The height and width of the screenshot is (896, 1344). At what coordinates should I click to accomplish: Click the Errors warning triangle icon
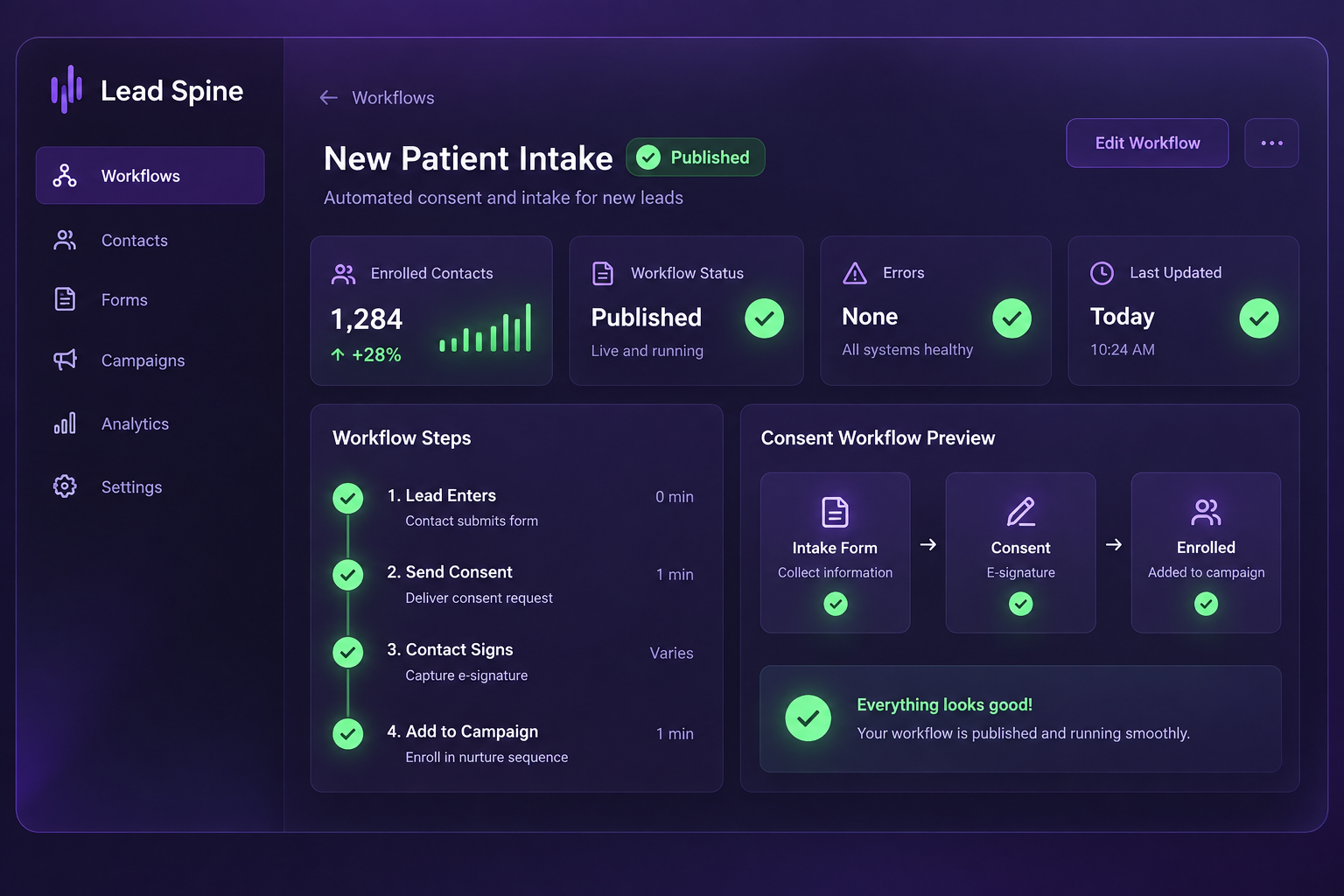[854, 273]
